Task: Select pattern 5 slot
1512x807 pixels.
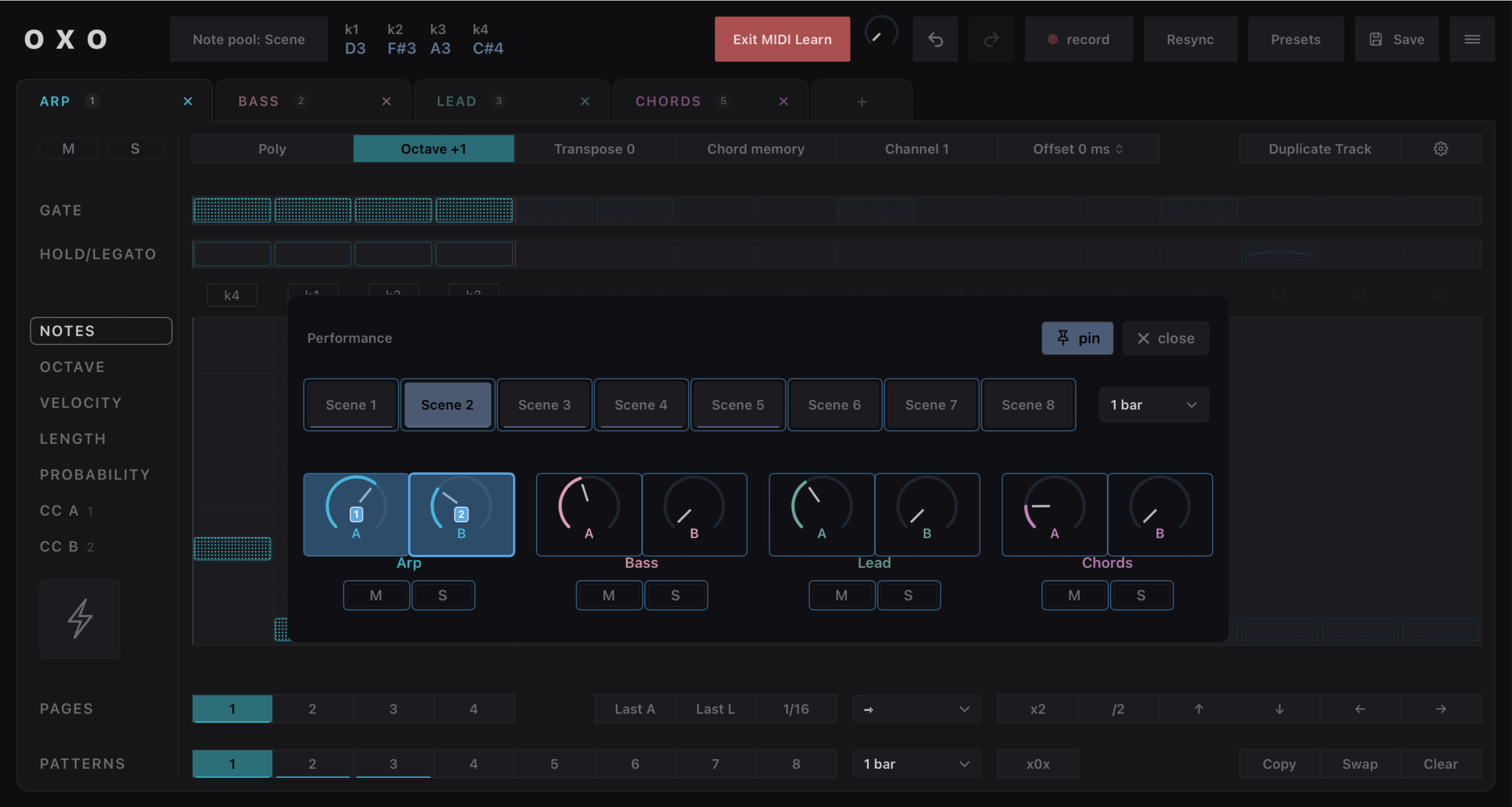Action: (554, 764)
